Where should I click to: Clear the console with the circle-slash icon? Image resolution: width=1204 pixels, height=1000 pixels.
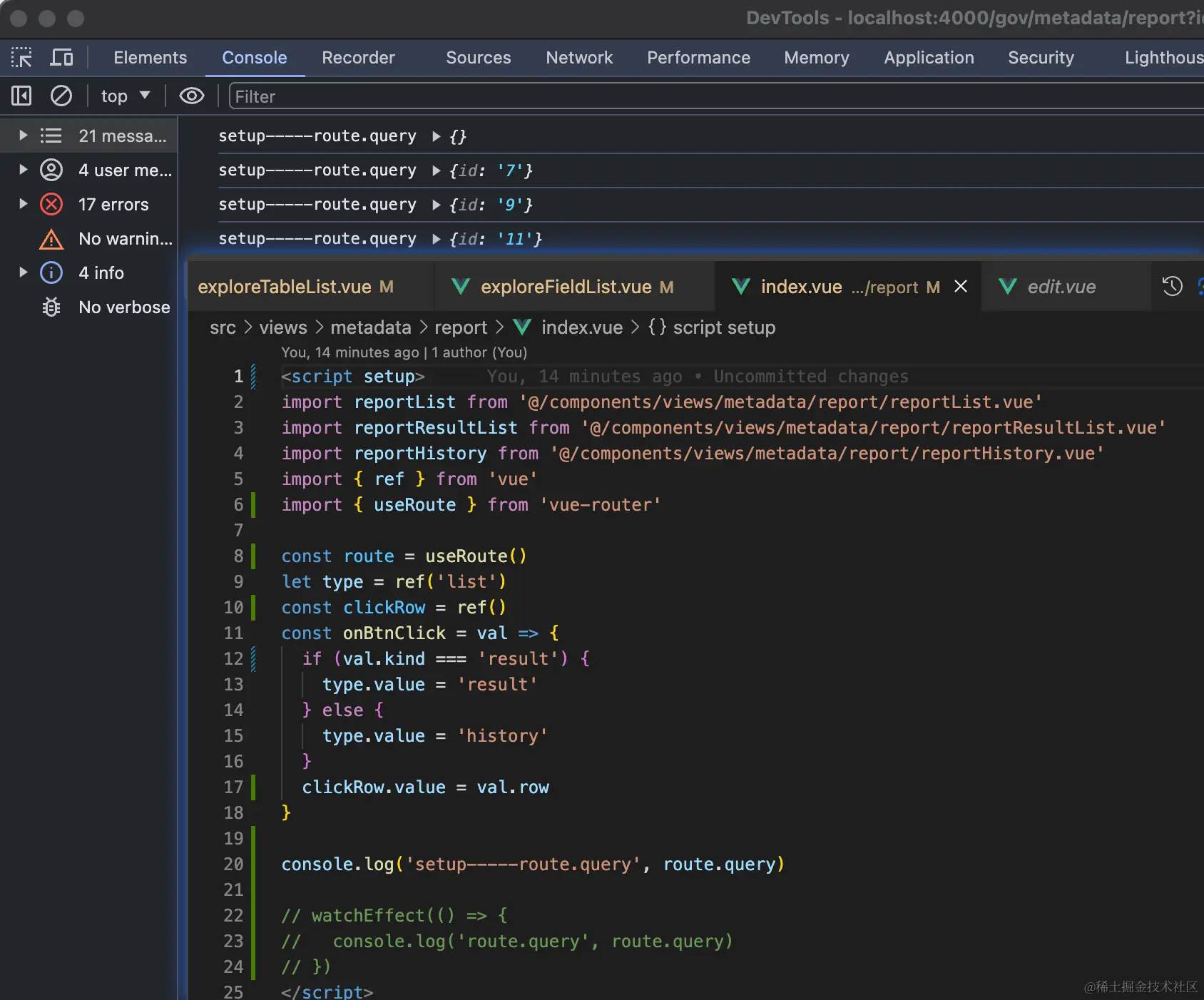(61, 96)
